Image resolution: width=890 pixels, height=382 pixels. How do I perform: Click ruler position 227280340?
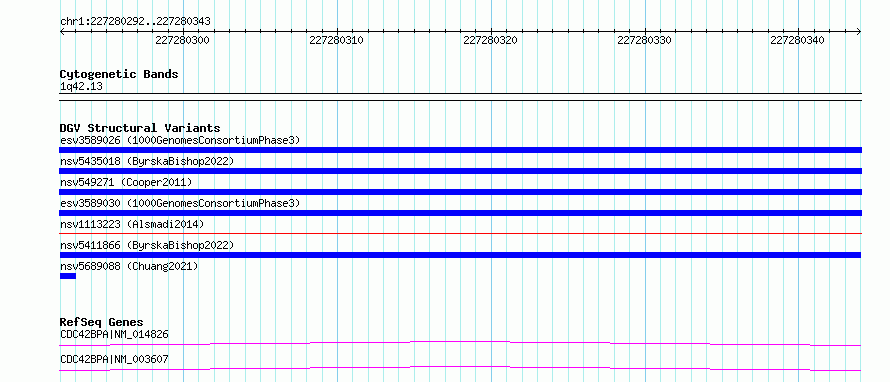tap(798, 40)
